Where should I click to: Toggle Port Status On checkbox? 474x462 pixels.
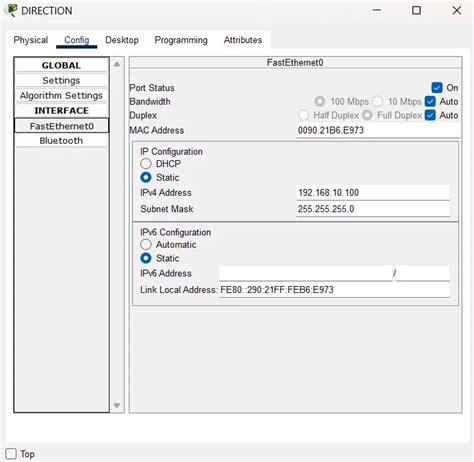(437, 88)
